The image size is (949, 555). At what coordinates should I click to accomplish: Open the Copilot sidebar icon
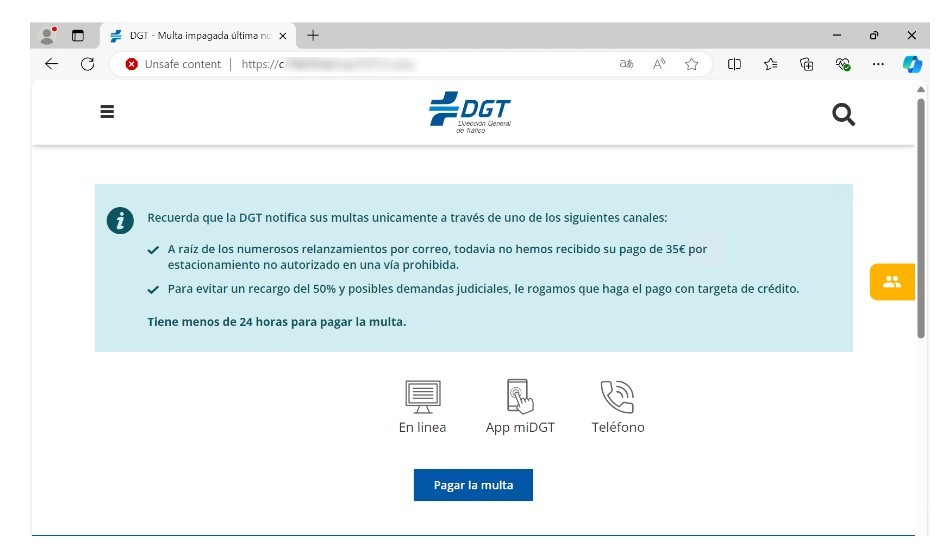(x=913, y=64)
